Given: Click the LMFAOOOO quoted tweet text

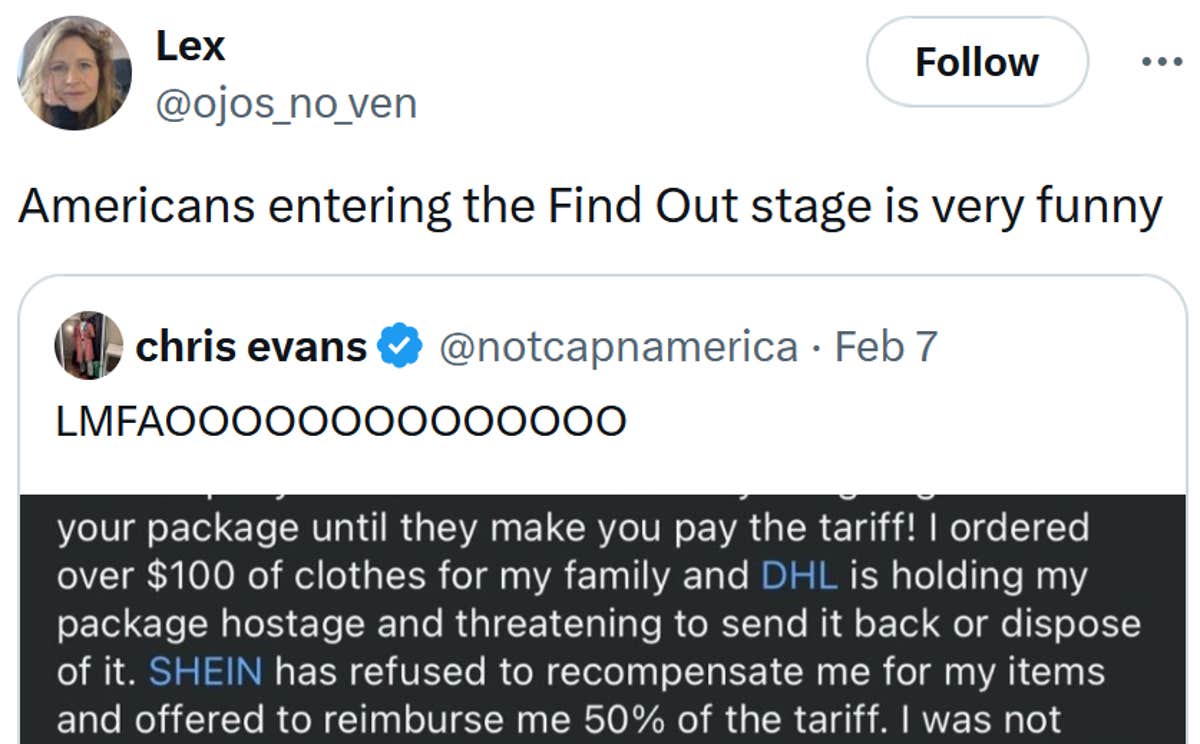Looking at the screenshot, I should 341,421.
